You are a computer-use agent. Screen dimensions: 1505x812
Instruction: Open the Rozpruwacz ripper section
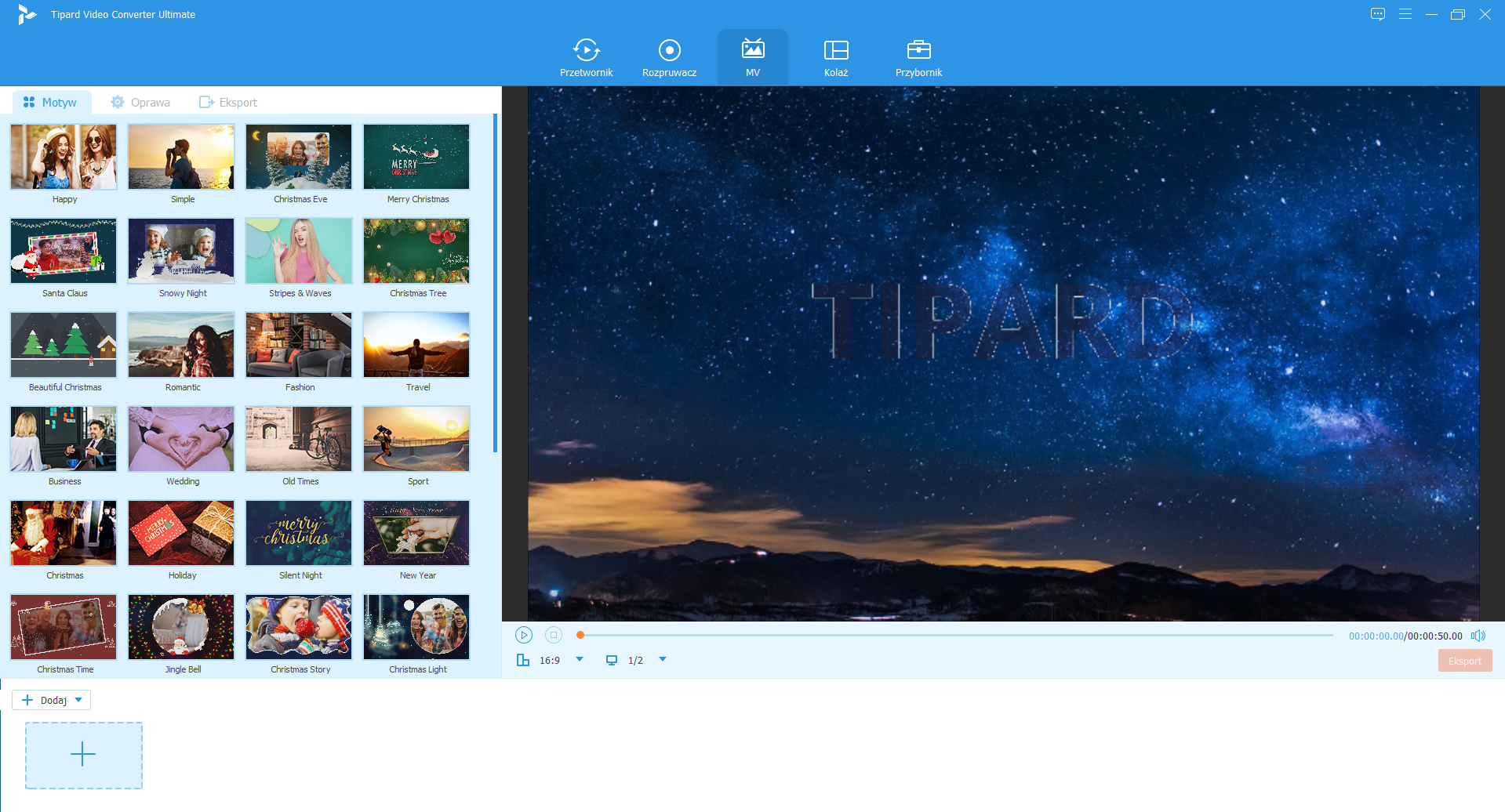pos(669,58)
